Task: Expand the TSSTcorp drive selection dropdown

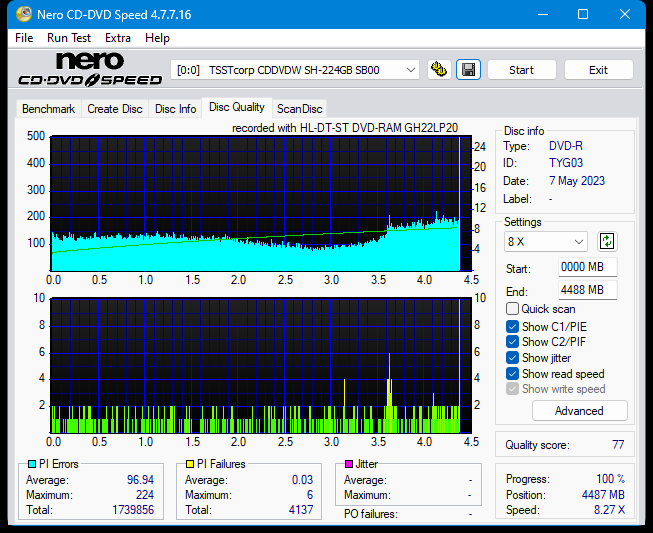Action: click(410, 70)
